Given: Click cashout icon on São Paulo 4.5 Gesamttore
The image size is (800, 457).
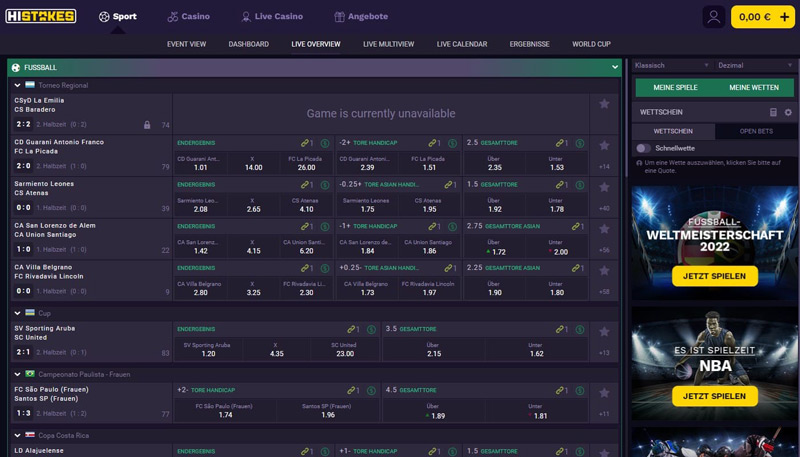Looking at the screenshot, I should click(580, 391).
